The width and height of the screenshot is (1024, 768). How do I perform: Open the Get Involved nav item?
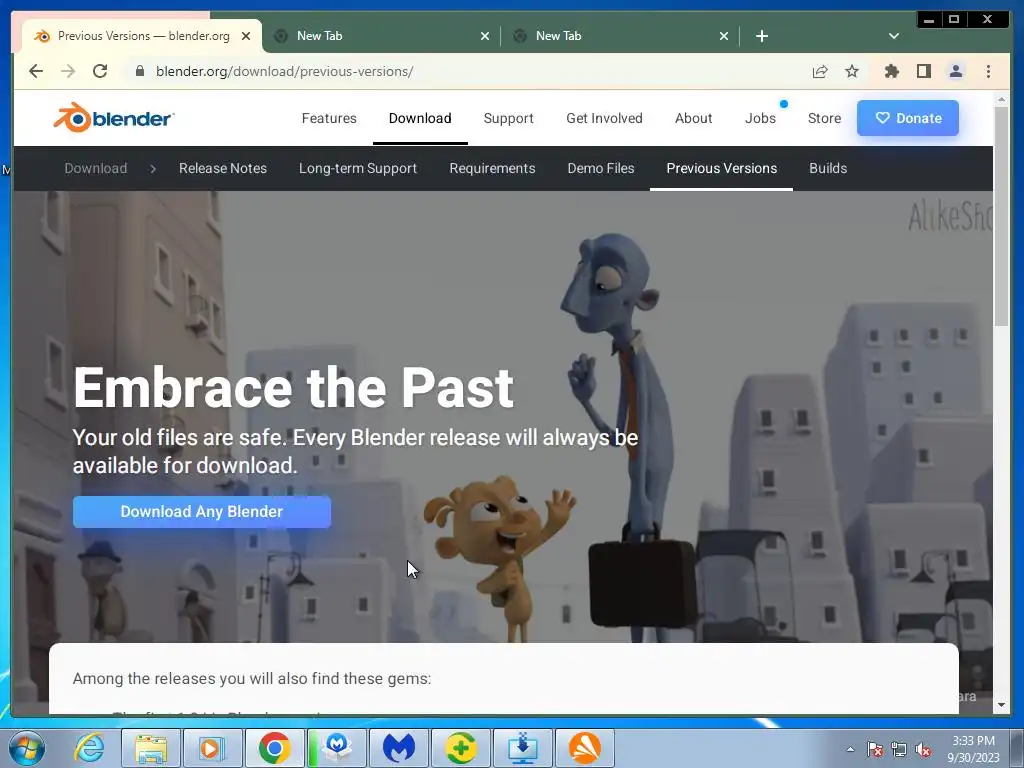point(604,118)
